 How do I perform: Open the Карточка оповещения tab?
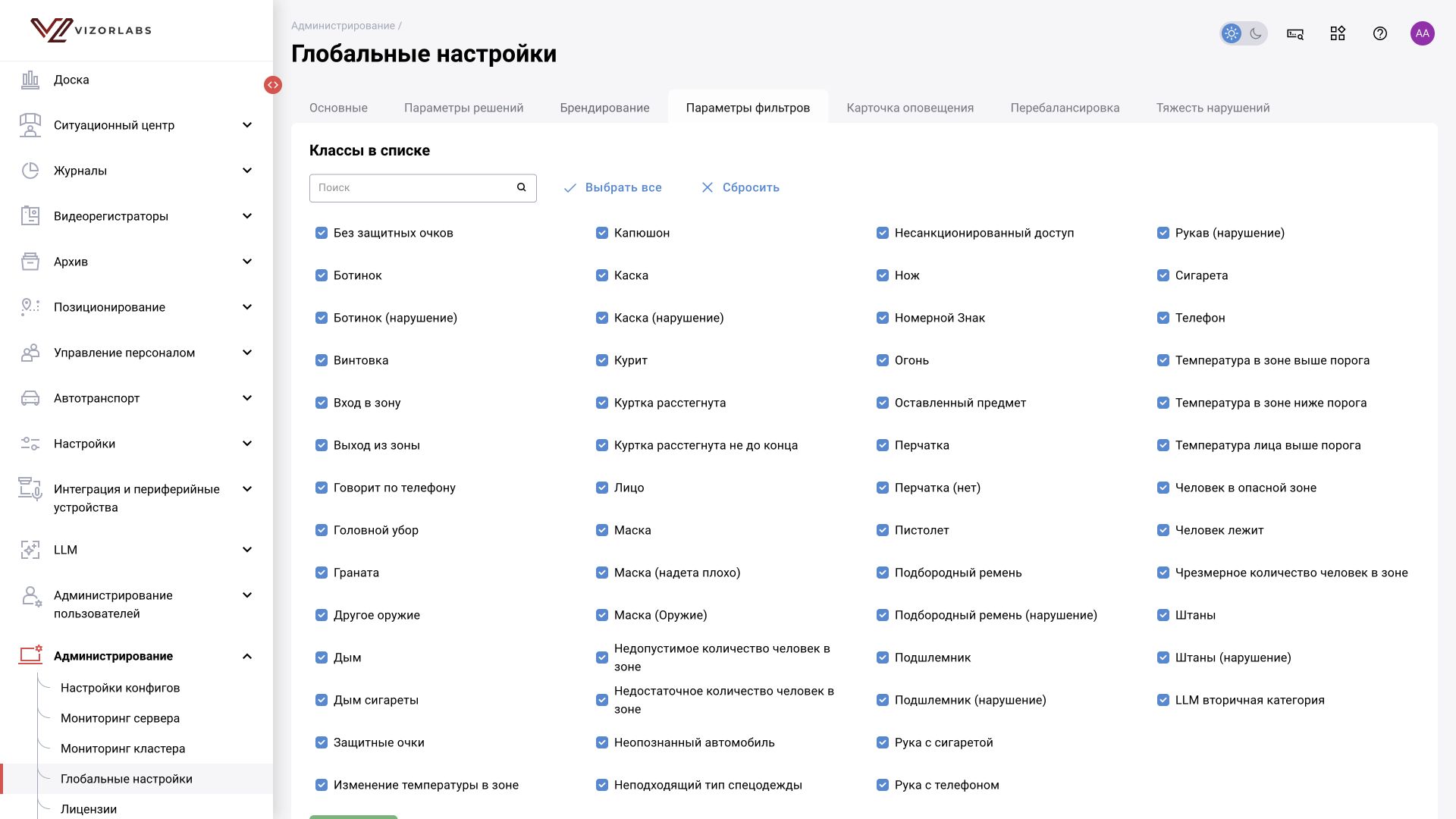tap(910, 108)
